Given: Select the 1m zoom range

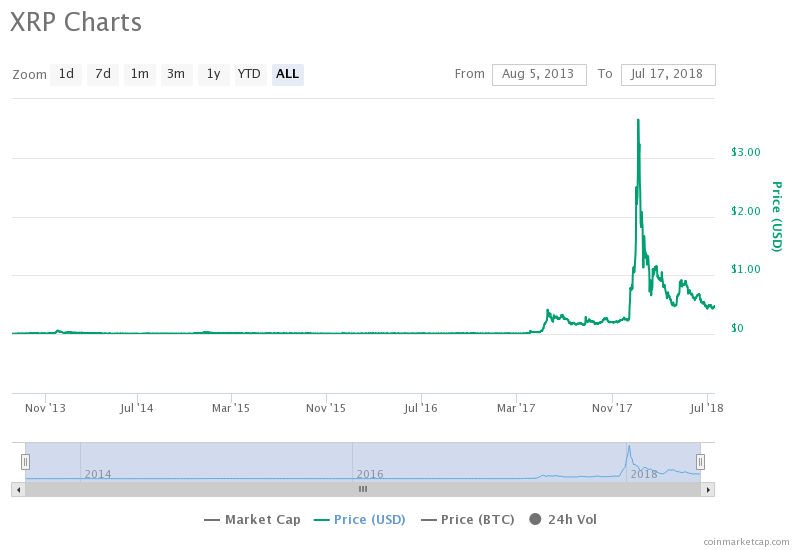Looking at the screenshot, I should point(140,74).
